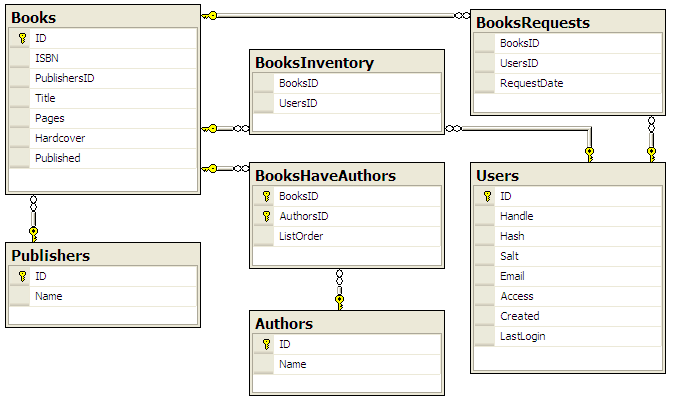Click the relationship key endpoint above Authors table
The image size is (674, 402).
(339, 298)
